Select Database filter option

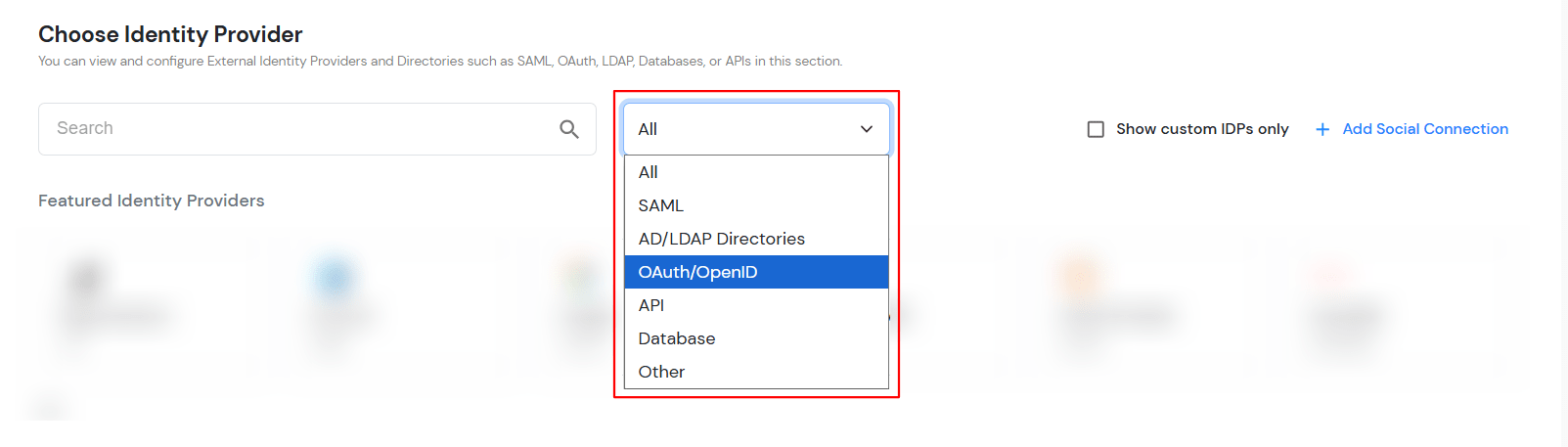tap(756, 338)
